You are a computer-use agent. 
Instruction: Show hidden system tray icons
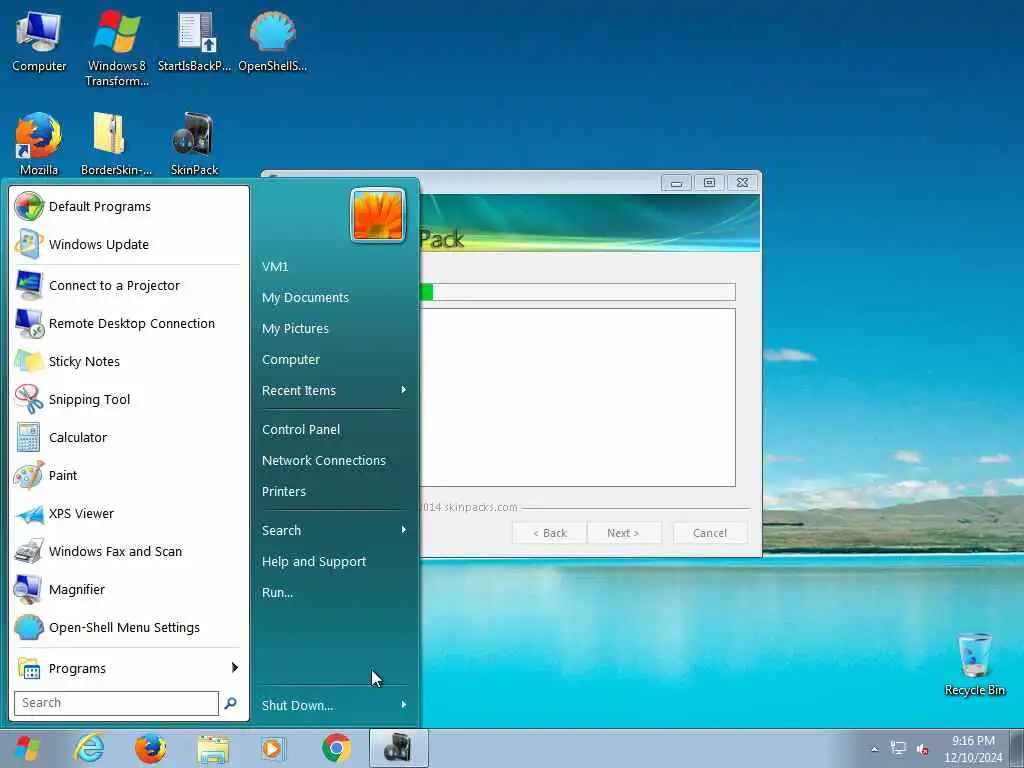coord(874,749)
